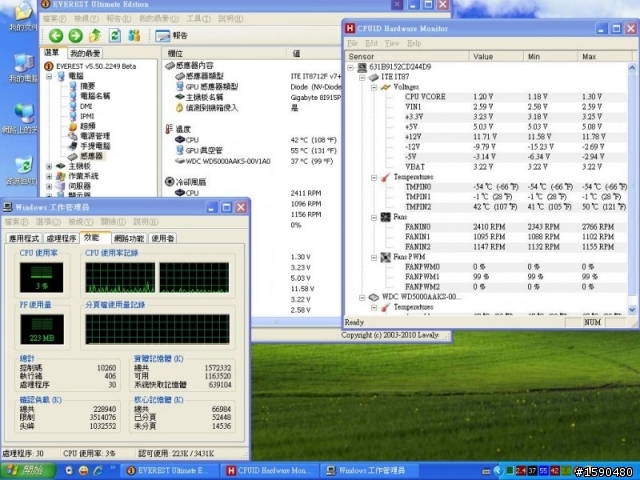Click the green Back arrow in EVEREST toolbar
The image size is (640, 480).
56,36
